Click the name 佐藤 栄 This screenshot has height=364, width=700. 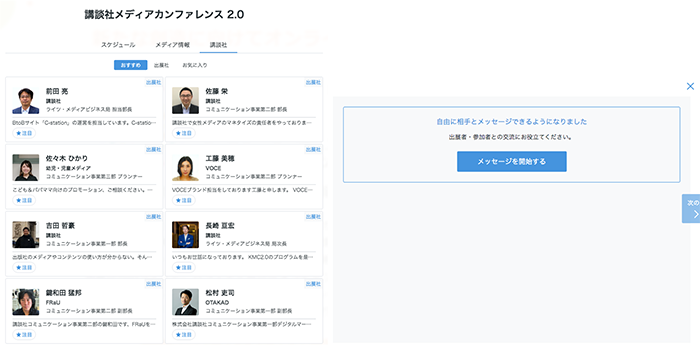tap(217, 91)
